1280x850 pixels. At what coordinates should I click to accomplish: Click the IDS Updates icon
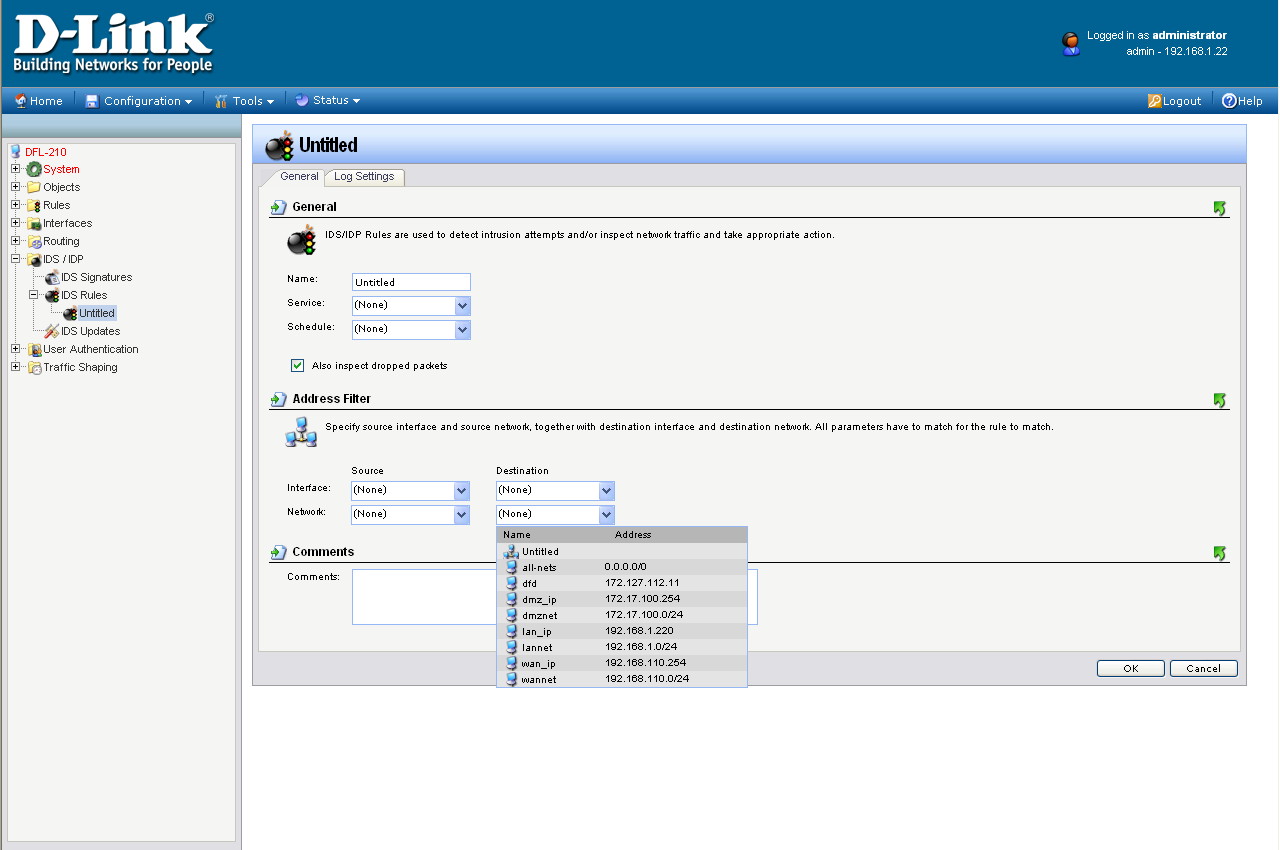52,331
